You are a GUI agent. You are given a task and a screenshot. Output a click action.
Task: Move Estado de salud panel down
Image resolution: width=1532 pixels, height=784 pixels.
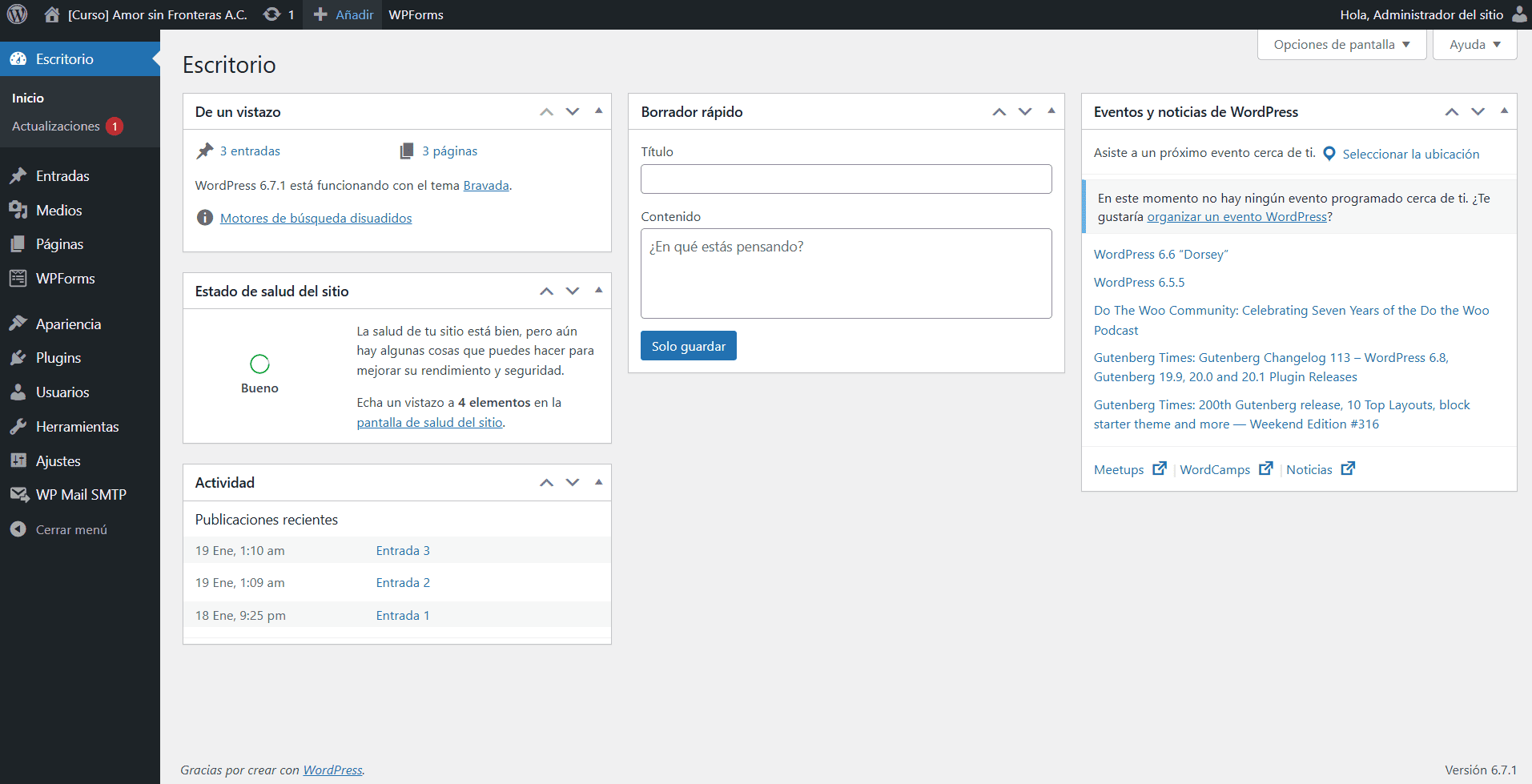point(573,291)
